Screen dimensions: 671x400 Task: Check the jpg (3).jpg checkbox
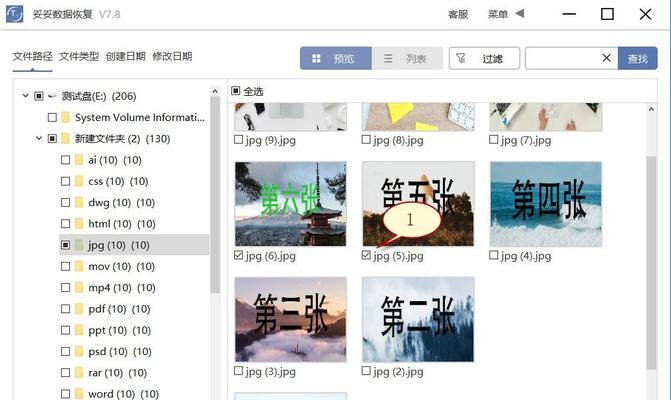(x=238, y=371)
